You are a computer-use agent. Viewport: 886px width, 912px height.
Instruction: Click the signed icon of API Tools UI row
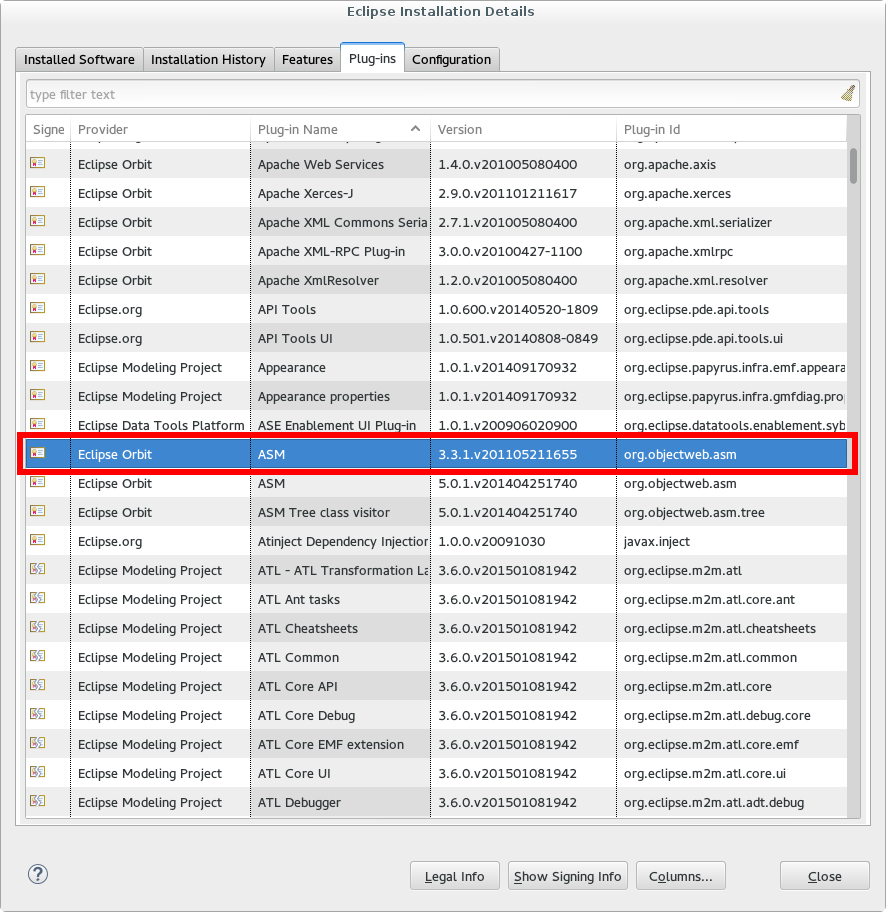tap(38, 337)
